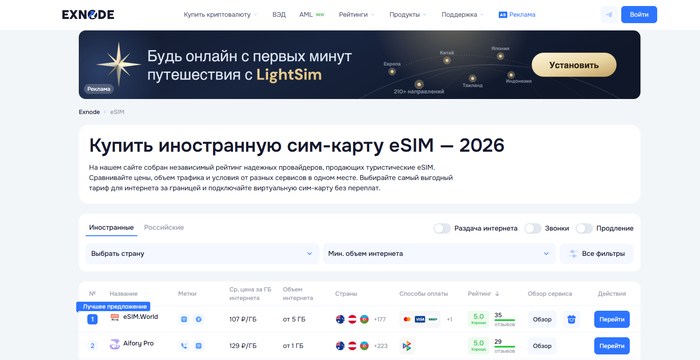Click the 35 отзывов review count
The height and width of the screenshot is (360, 700).
point(504,319)
